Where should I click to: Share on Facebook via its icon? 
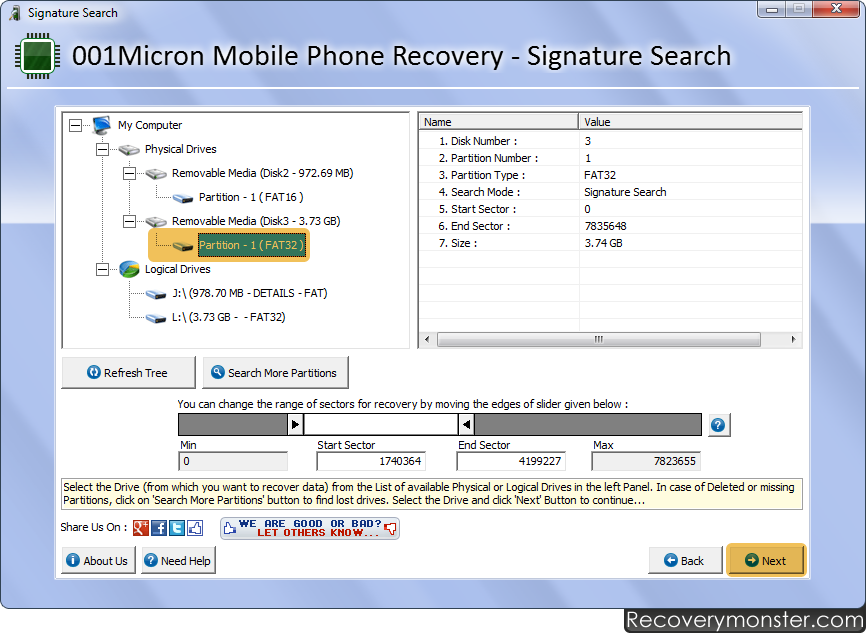(x=159, y=528)
